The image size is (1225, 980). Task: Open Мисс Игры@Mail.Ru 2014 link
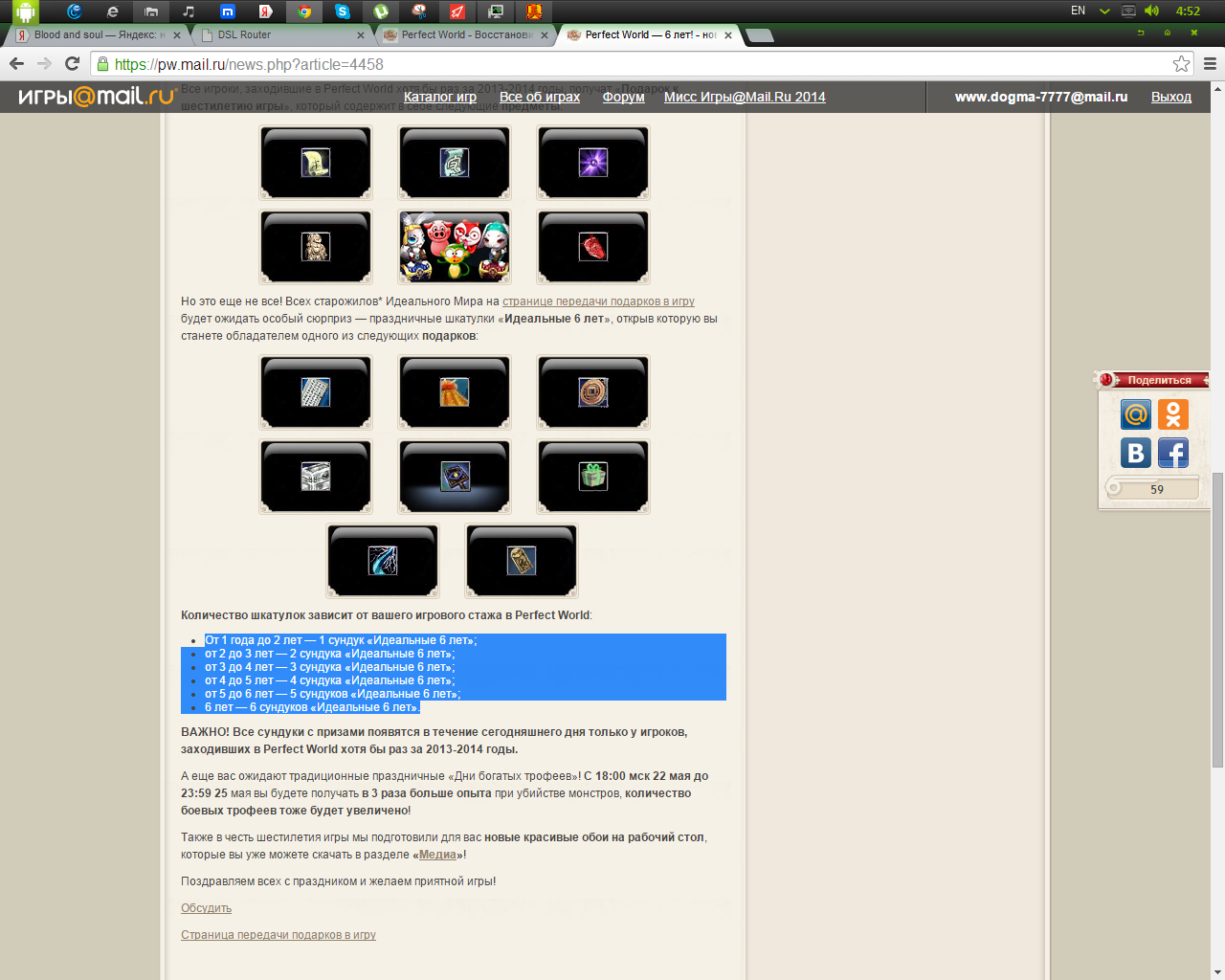pos(745,97)
